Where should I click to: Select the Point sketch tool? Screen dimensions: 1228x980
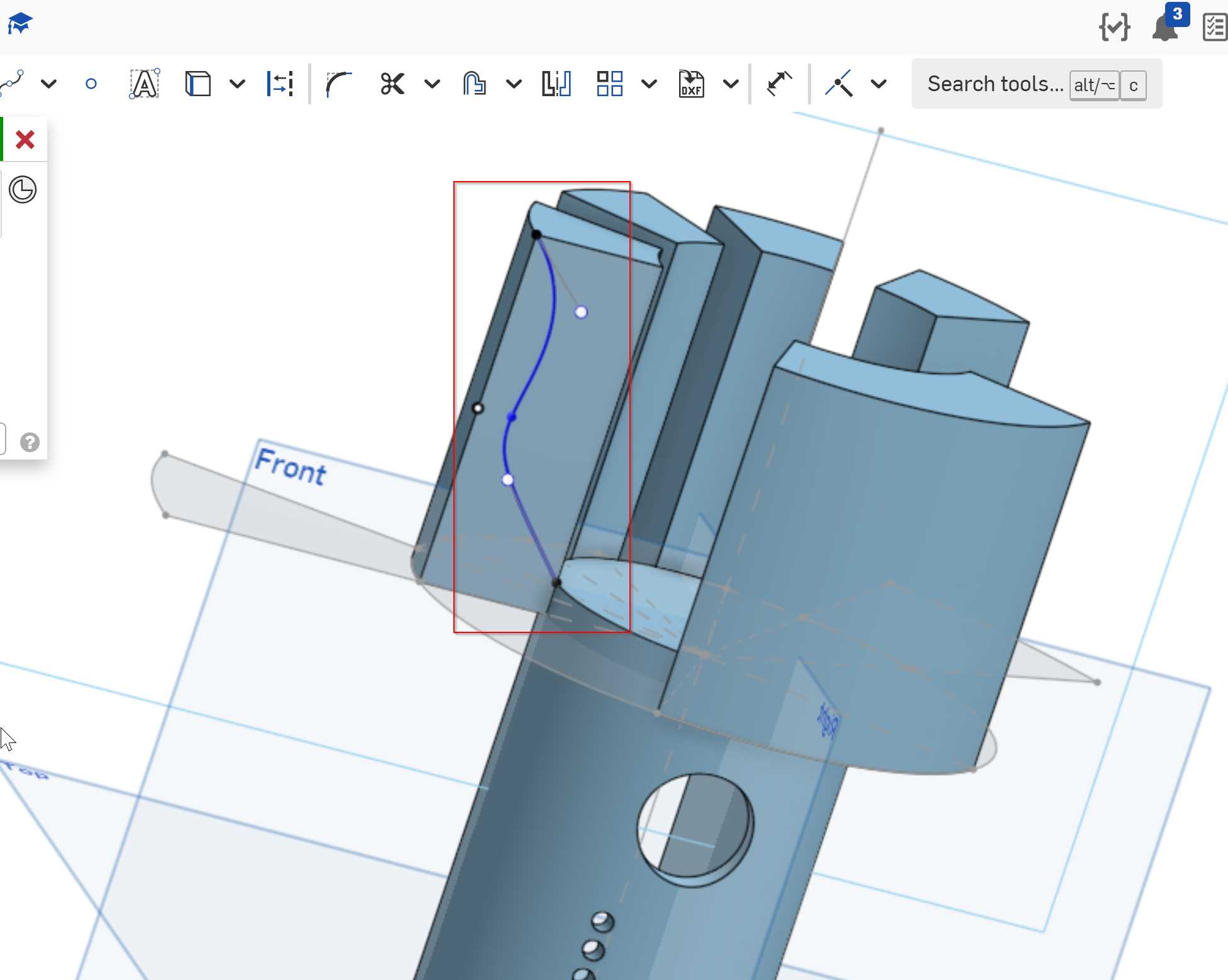pyautogui.click(x=91, y=84)
